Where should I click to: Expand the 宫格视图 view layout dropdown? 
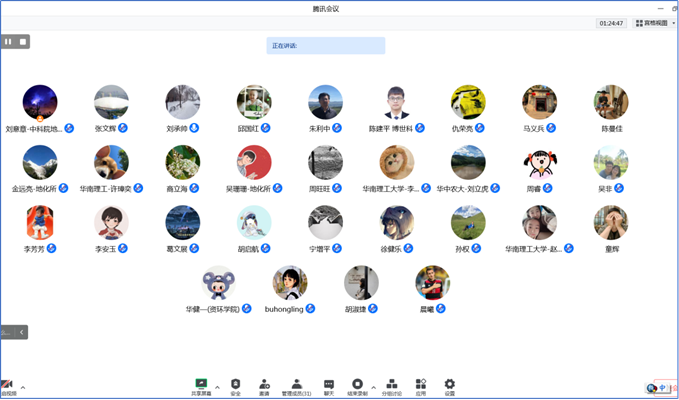pyautogui.click(x=653, y=23)
